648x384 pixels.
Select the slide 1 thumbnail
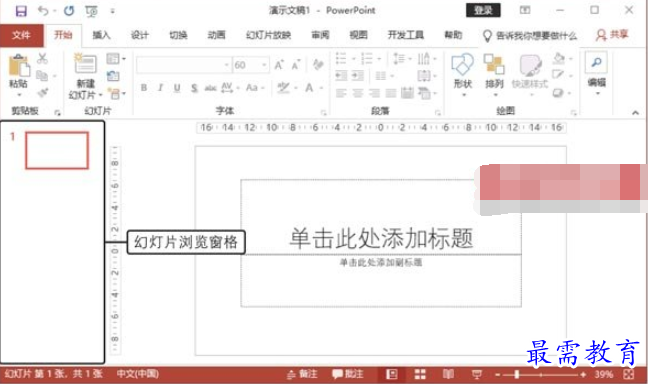(57, 150)
